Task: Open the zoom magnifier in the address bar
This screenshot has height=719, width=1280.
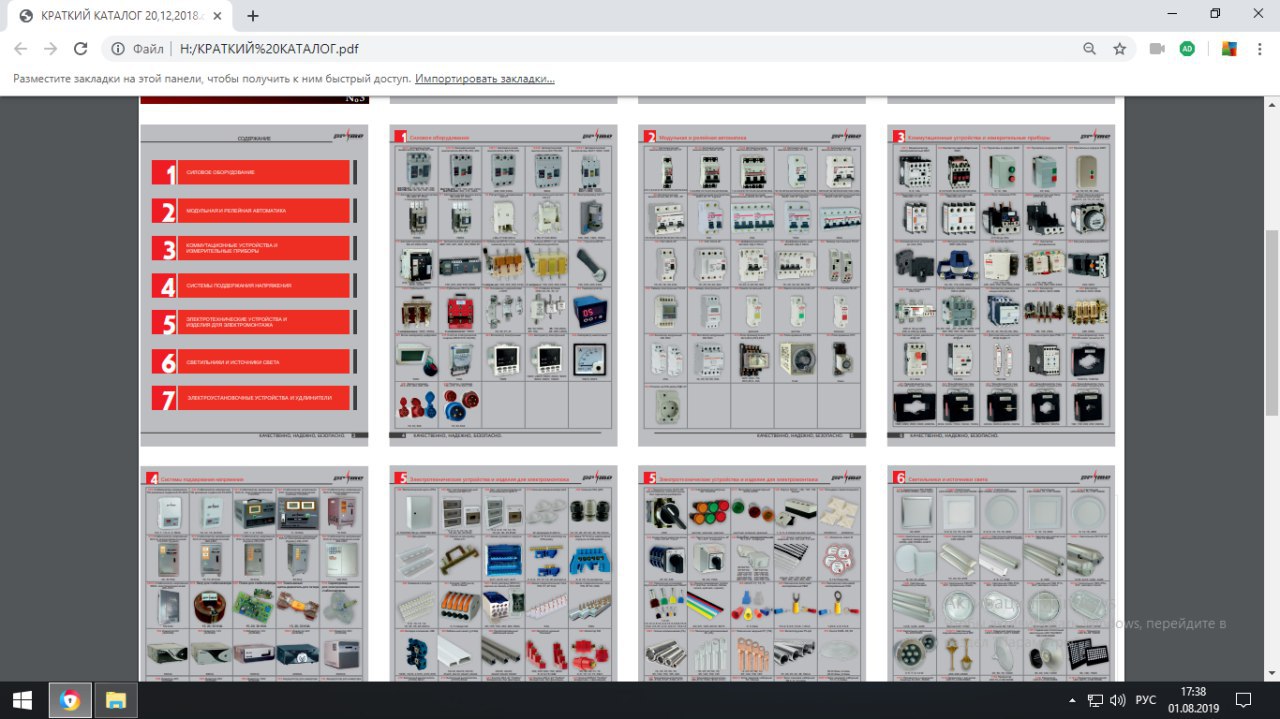Action: point(1090,48)
